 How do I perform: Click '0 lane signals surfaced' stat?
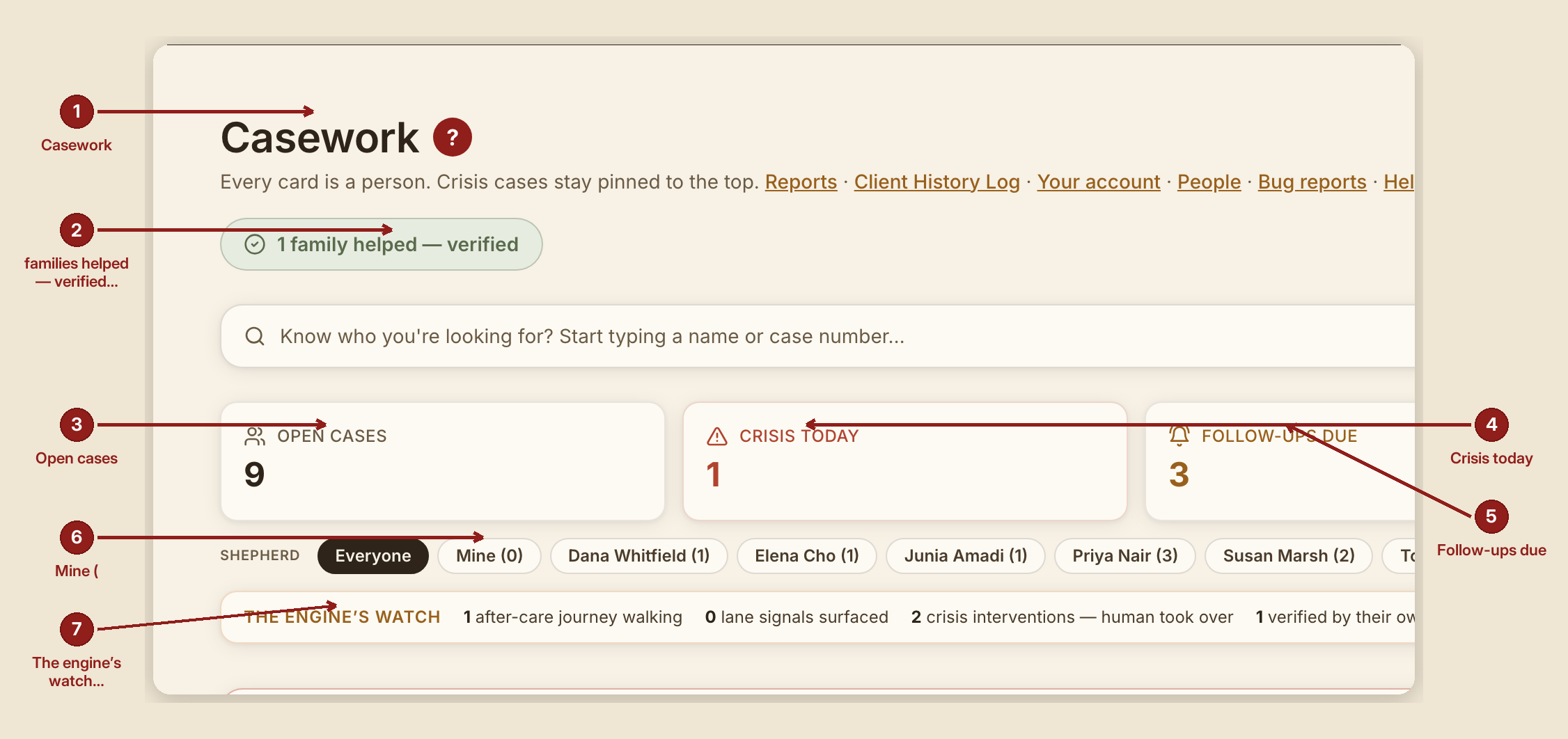tap(797, 617)
